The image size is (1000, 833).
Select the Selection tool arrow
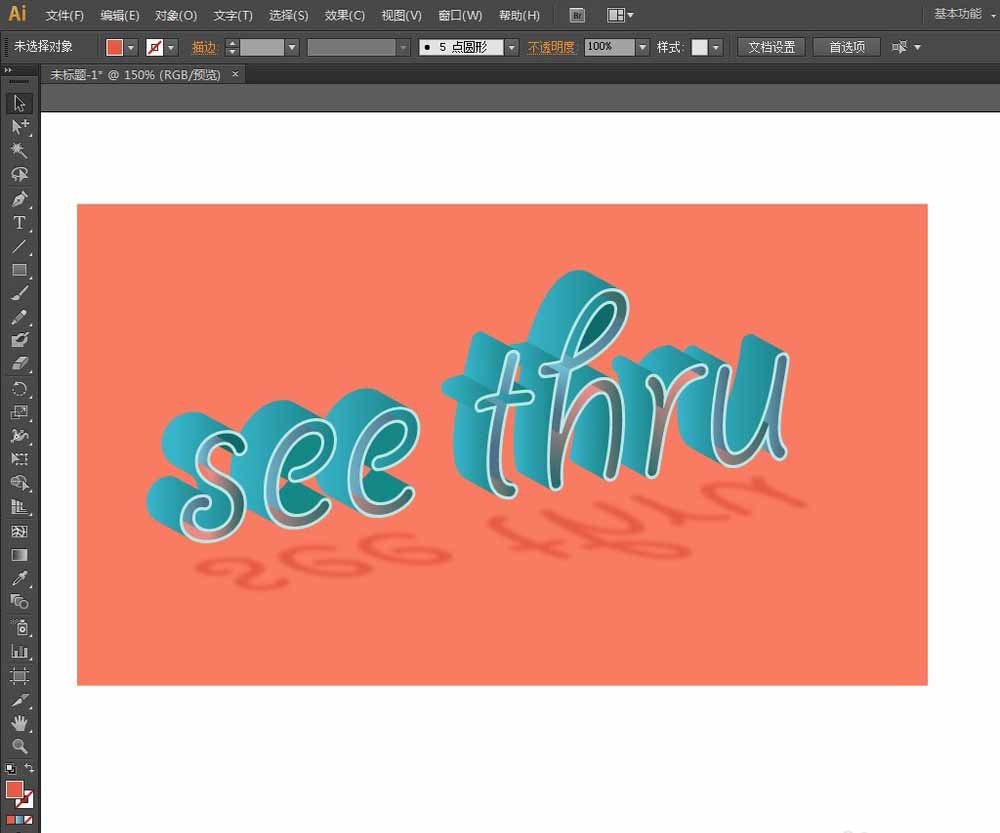(x=19, y=103)
